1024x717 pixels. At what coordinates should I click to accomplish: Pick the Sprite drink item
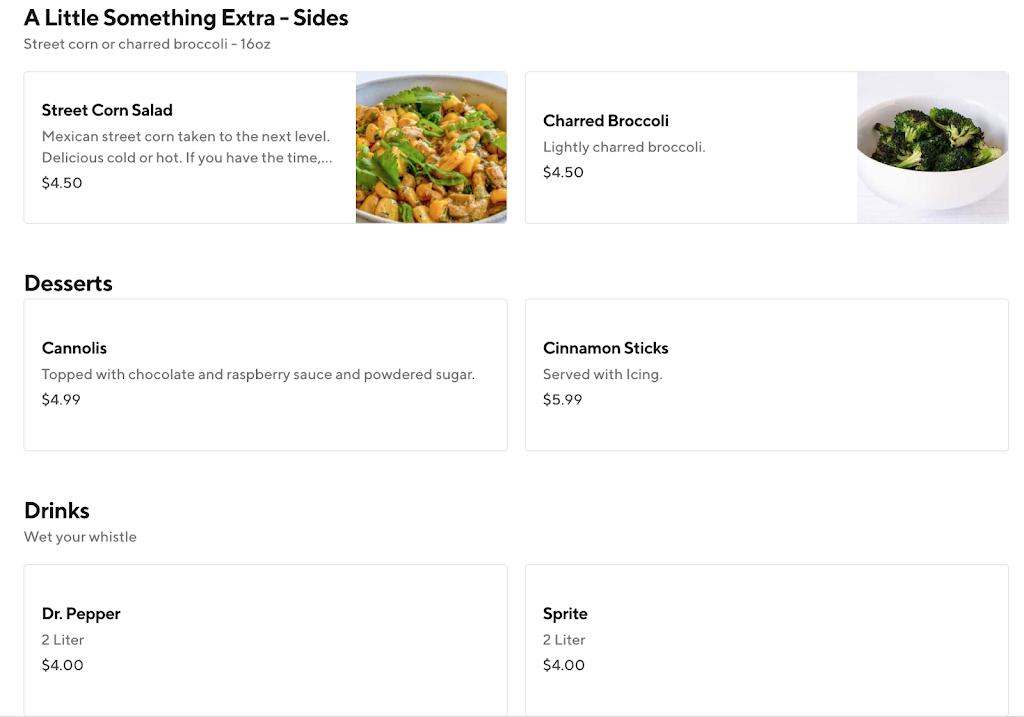(x=565, y=614)
